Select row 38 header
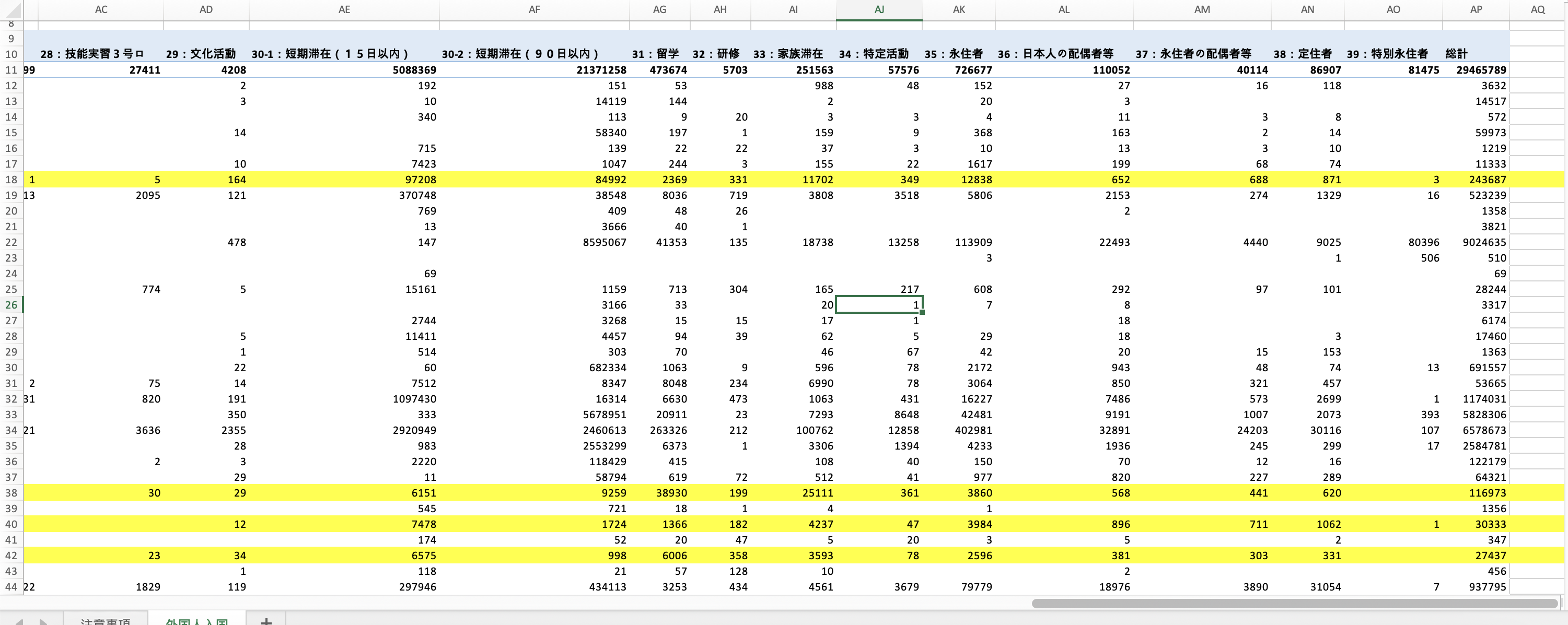The width and height of the screenshot is (1568, 625). pyautogui.click(x=11, y=493)
